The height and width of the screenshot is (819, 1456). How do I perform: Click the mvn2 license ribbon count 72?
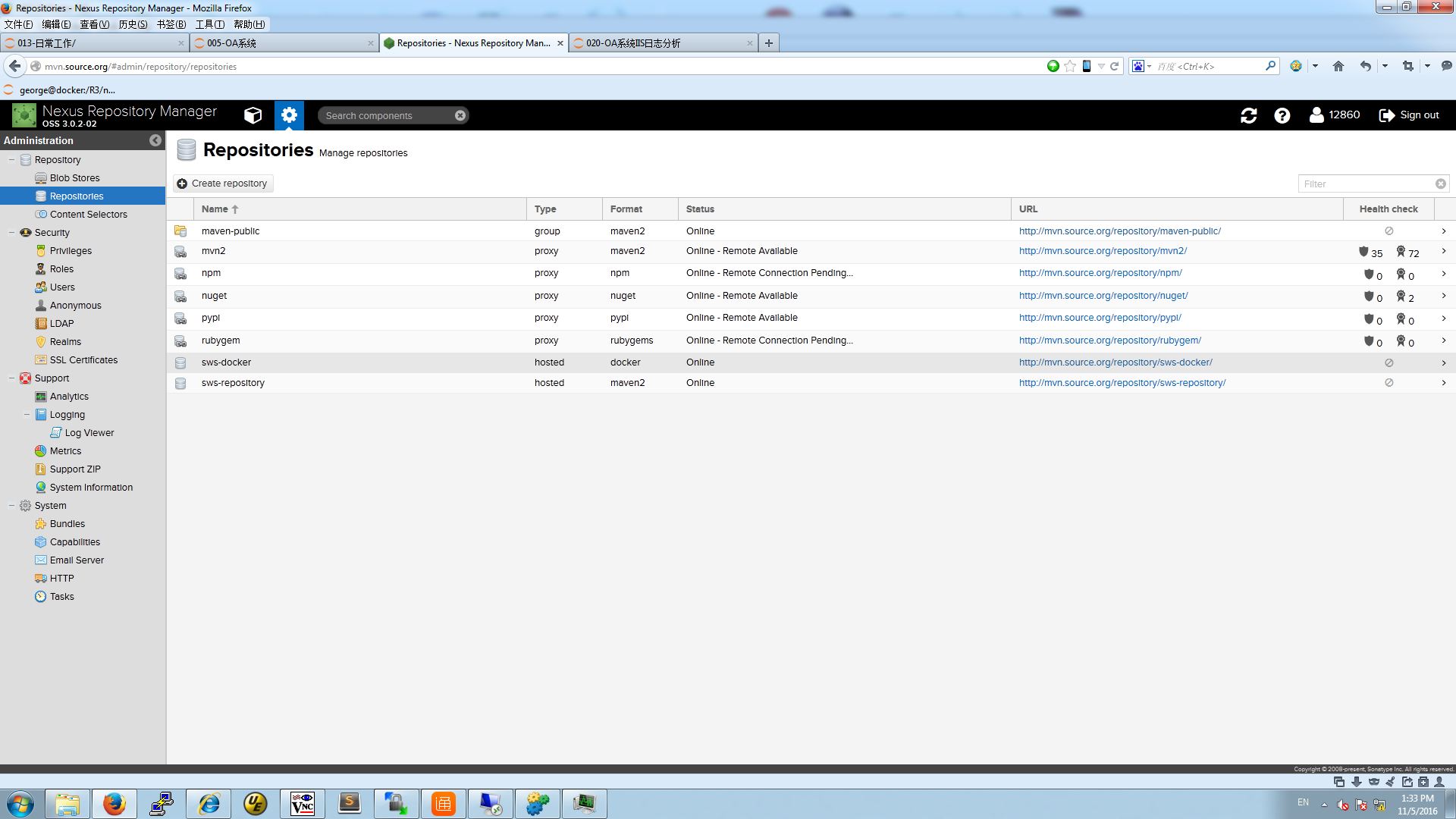1407,252
